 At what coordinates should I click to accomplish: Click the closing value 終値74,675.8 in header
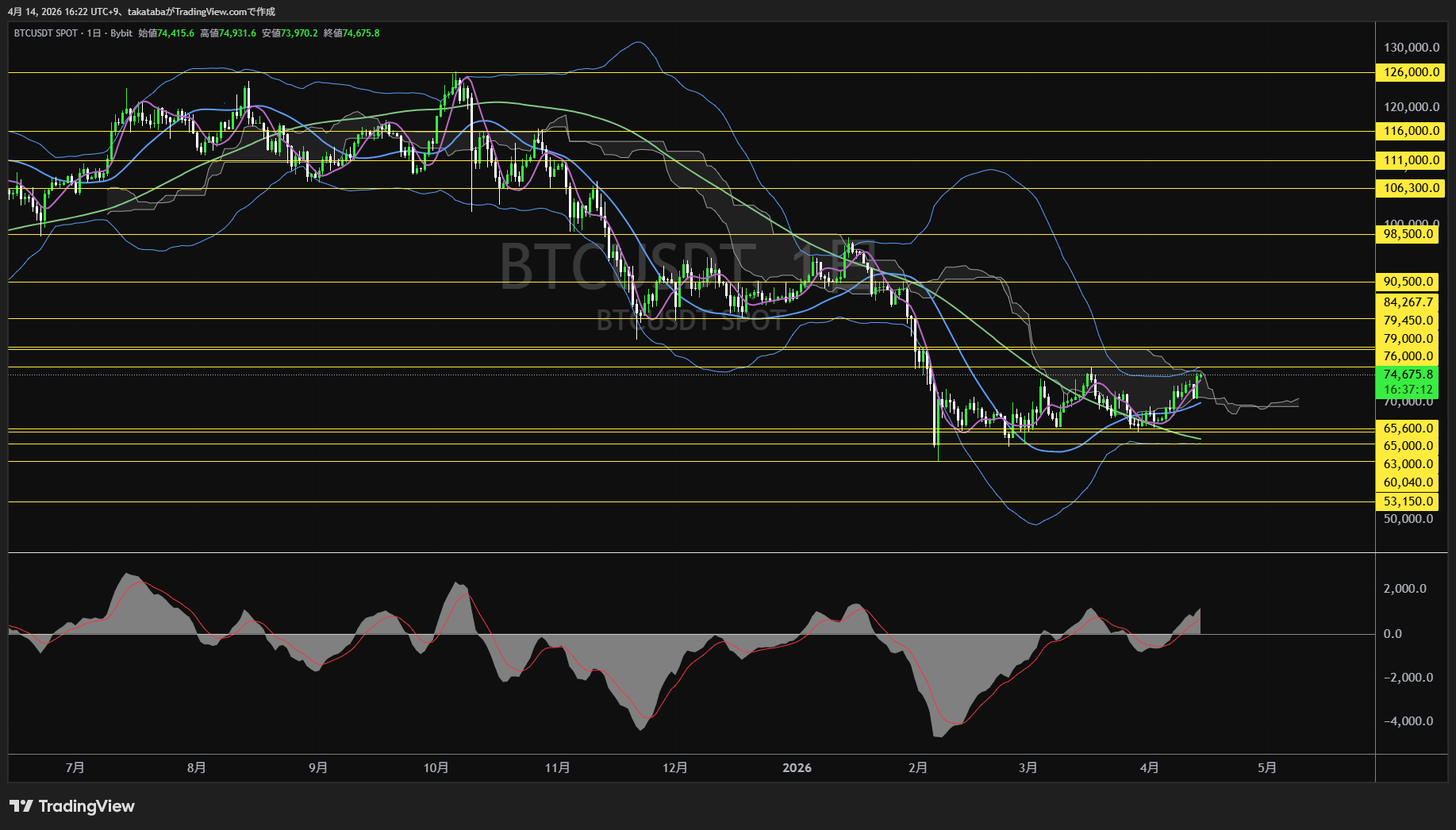click(x=352, y=33)
